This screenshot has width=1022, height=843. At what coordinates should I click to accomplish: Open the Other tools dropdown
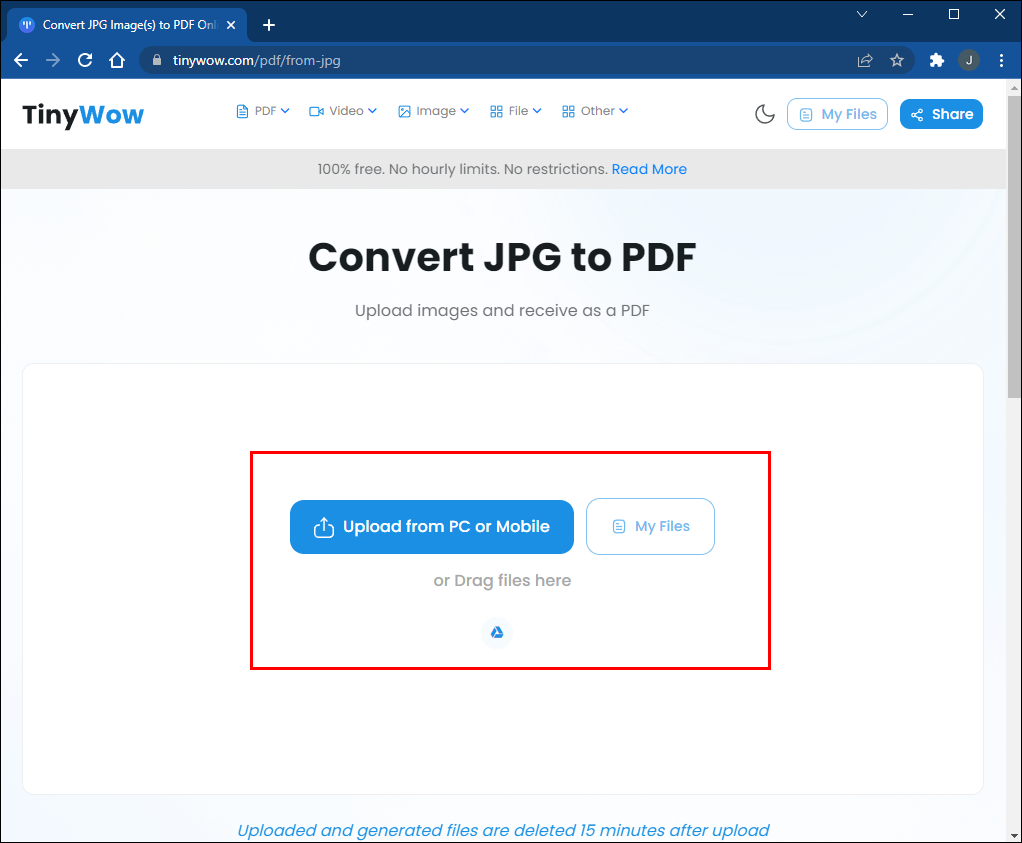click(595, 111)
